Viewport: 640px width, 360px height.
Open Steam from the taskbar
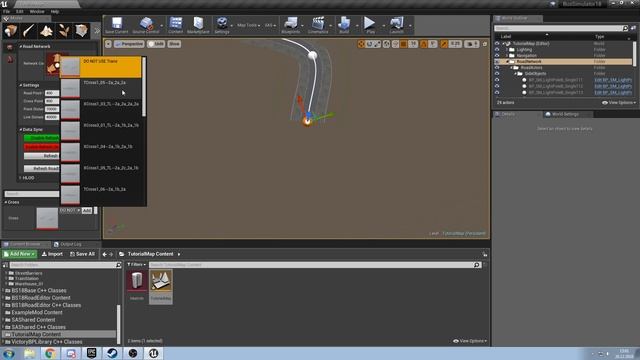click(113, 353)
